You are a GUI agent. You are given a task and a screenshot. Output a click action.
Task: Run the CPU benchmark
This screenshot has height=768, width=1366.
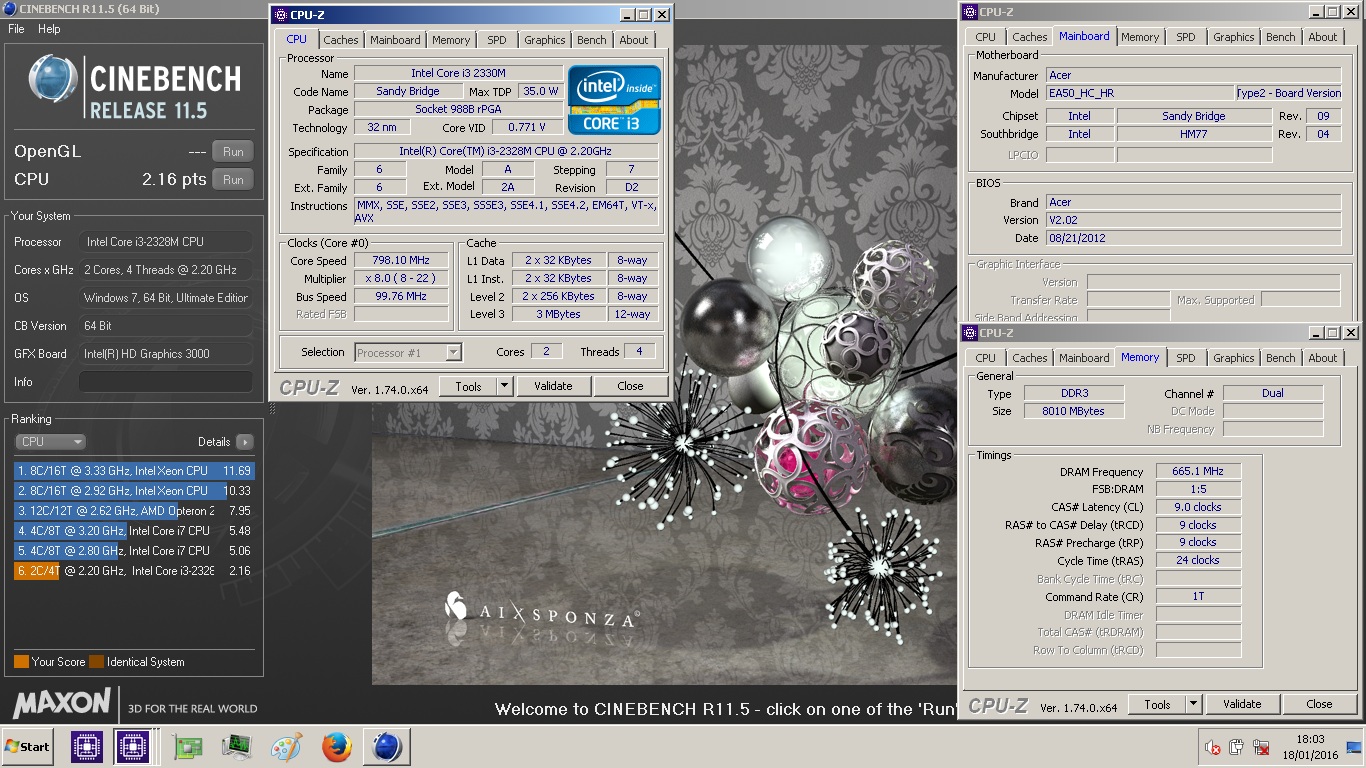(233, 180)
